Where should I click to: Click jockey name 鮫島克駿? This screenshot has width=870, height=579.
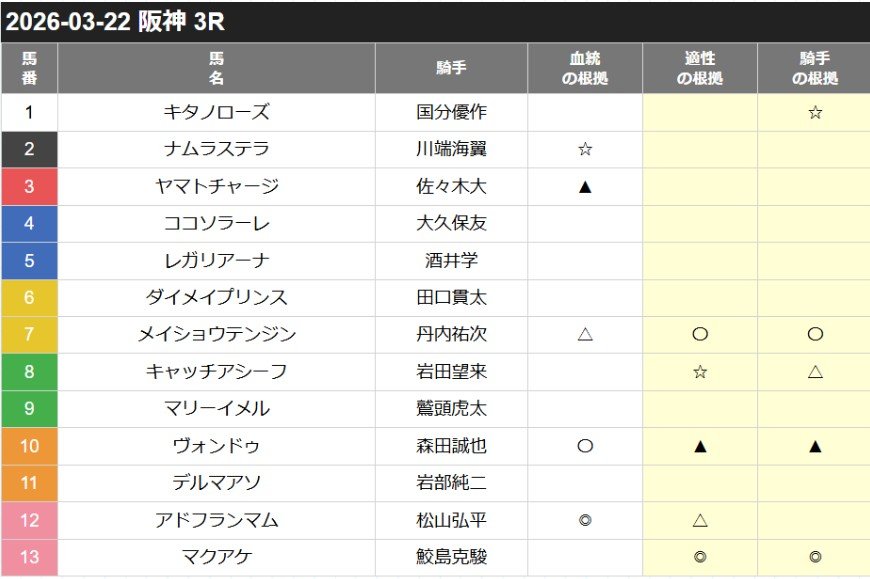click(x=451, y=557)
